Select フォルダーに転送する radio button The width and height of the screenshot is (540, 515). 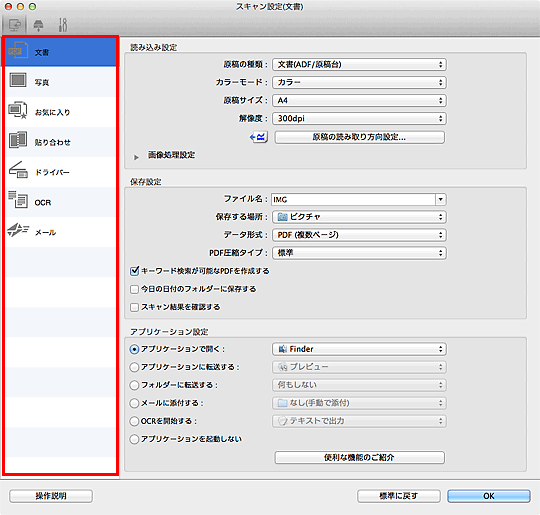[134, 385]
